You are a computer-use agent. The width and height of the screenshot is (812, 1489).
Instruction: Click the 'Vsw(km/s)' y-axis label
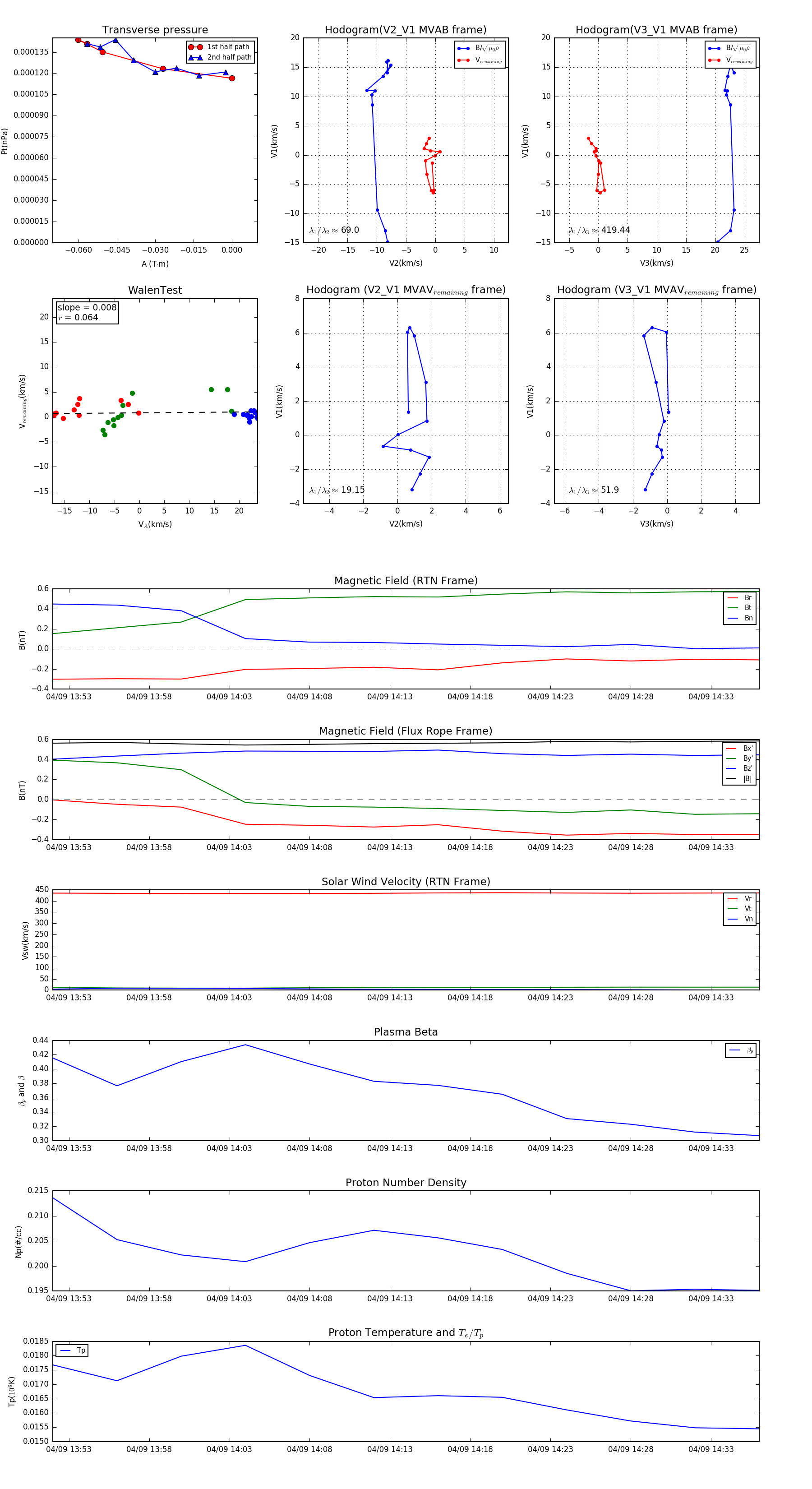pos(25,940)
